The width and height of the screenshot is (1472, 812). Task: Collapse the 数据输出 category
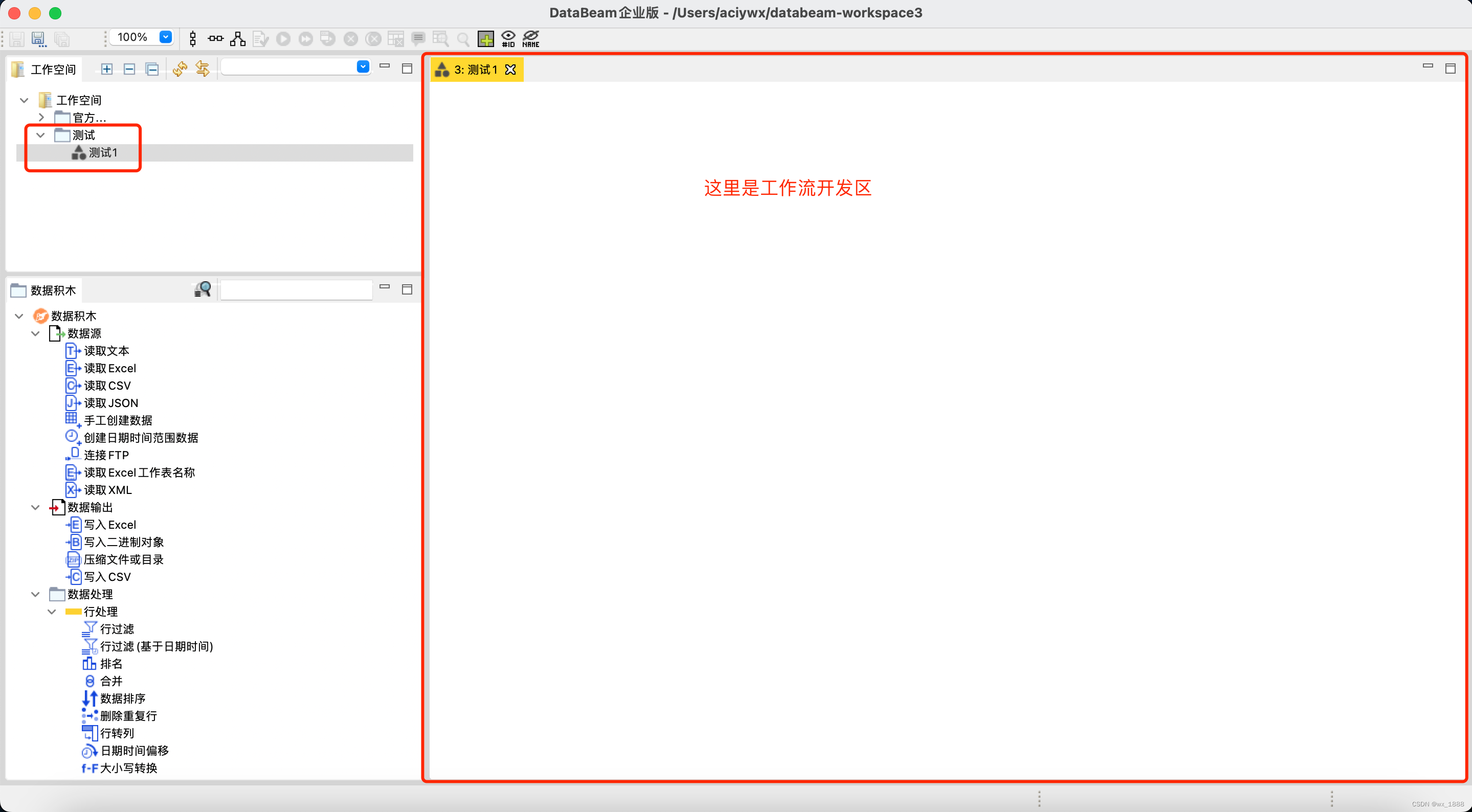[x=35, y=507]
